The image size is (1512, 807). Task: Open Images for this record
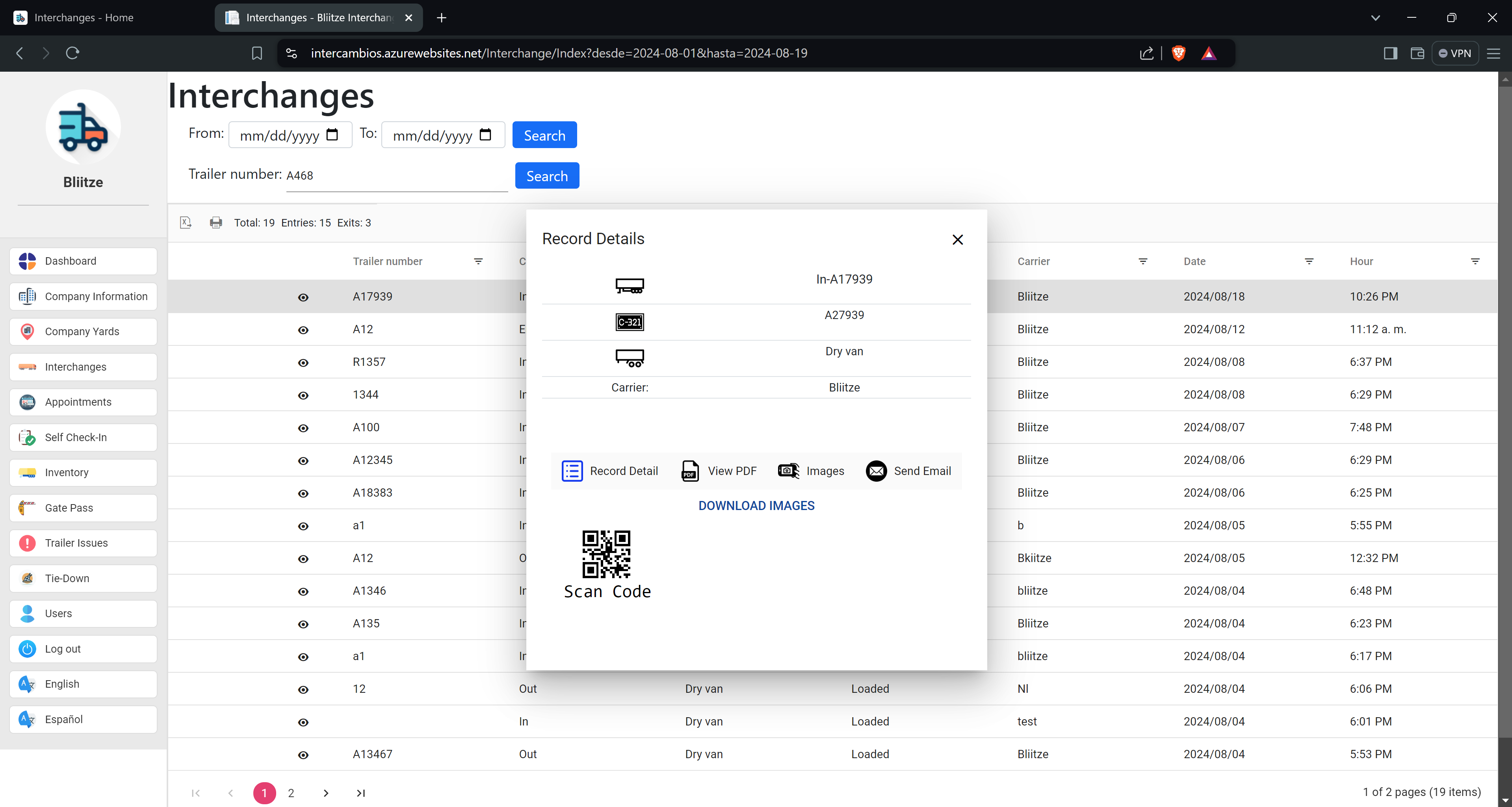811,471
